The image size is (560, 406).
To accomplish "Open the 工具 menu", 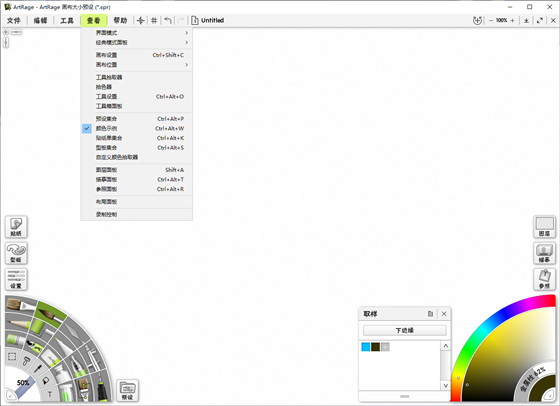I will pyautogui.click(x=67, y=20).
